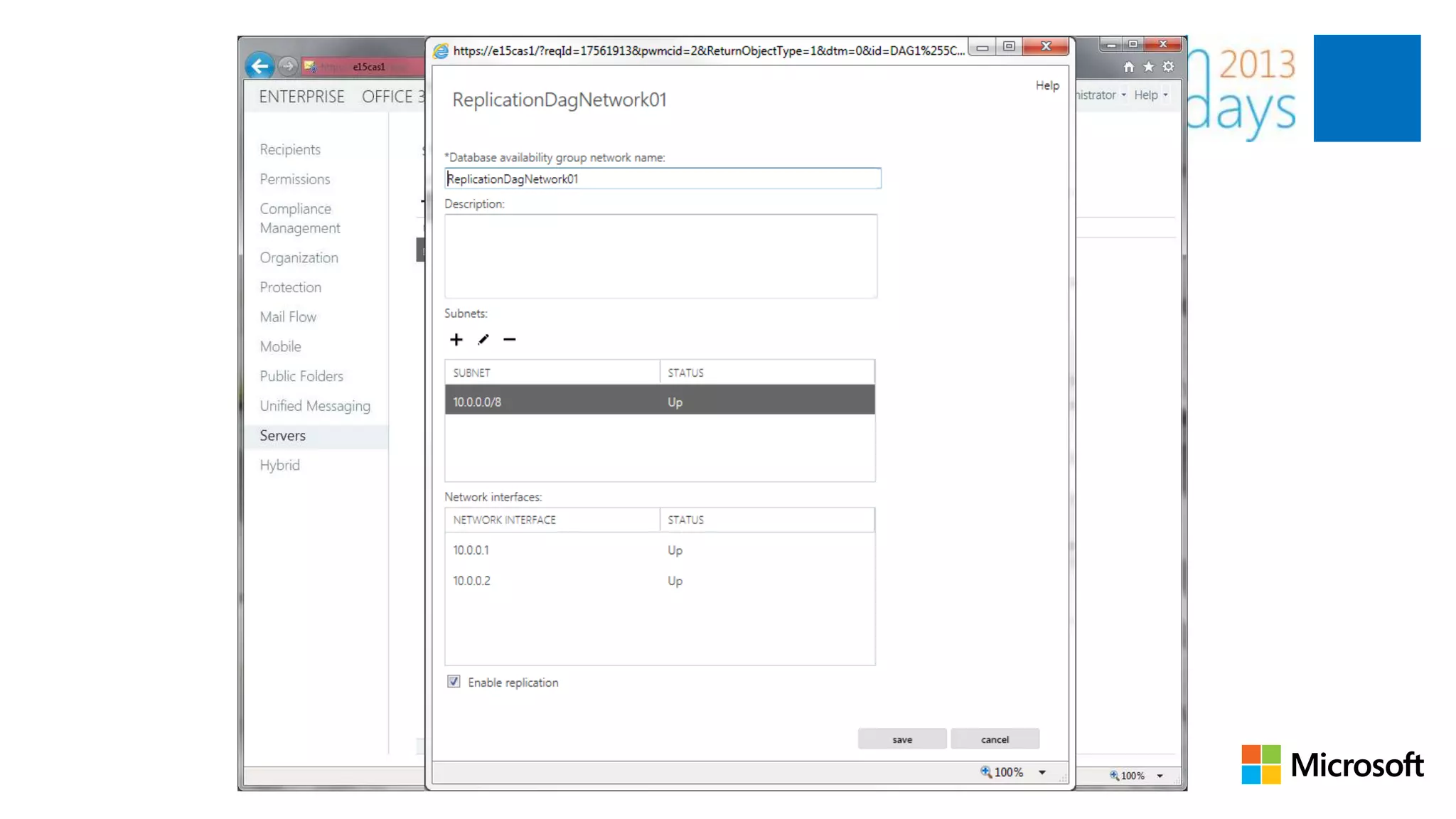Remove subnet with minus icon

pos(509,340)
